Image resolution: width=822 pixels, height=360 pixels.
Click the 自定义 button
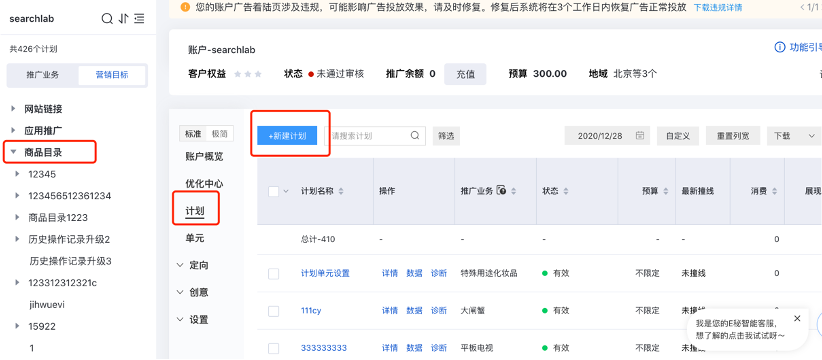click(678, 136)
